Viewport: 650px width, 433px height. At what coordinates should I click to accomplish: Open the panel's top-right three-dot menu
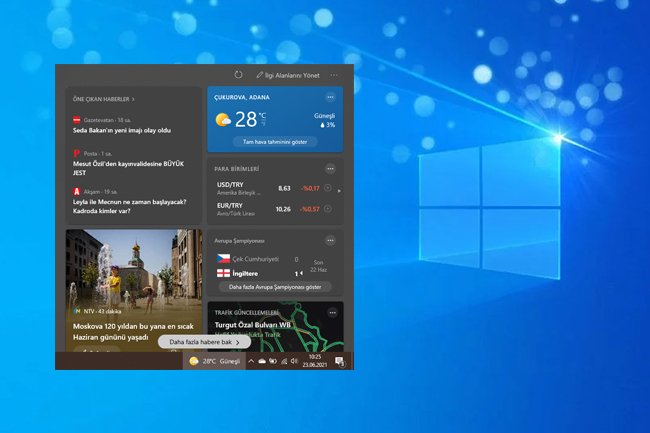(x=334, y=75)
